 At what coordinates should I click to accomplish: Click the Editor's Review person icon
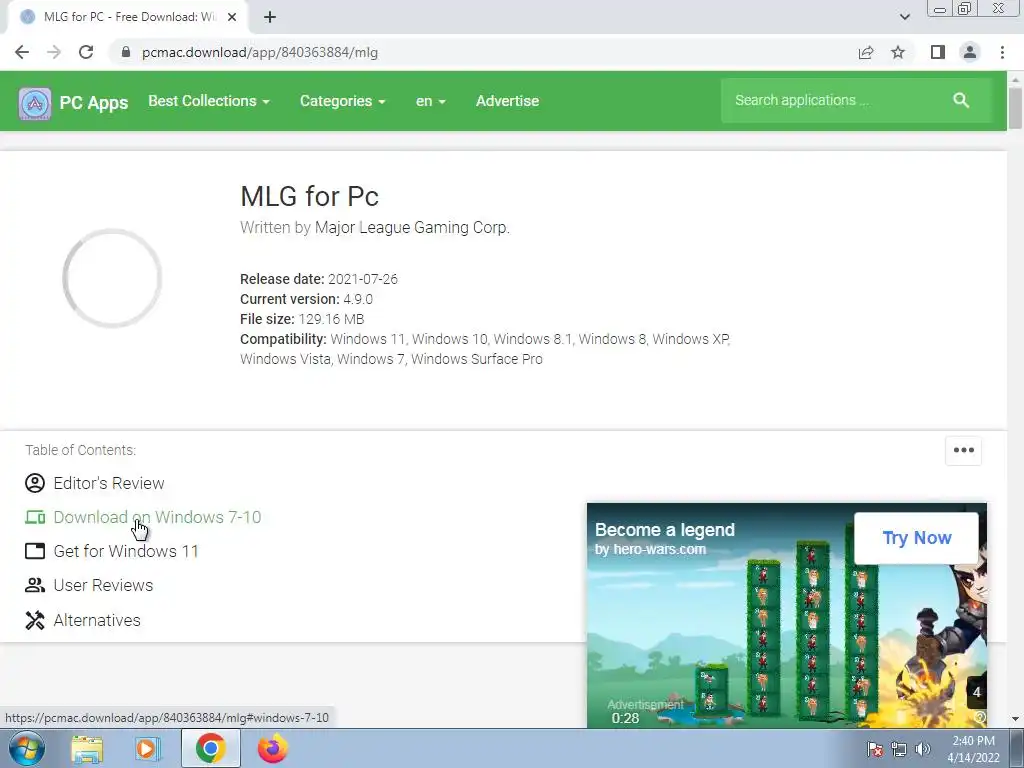pos(35,483)
